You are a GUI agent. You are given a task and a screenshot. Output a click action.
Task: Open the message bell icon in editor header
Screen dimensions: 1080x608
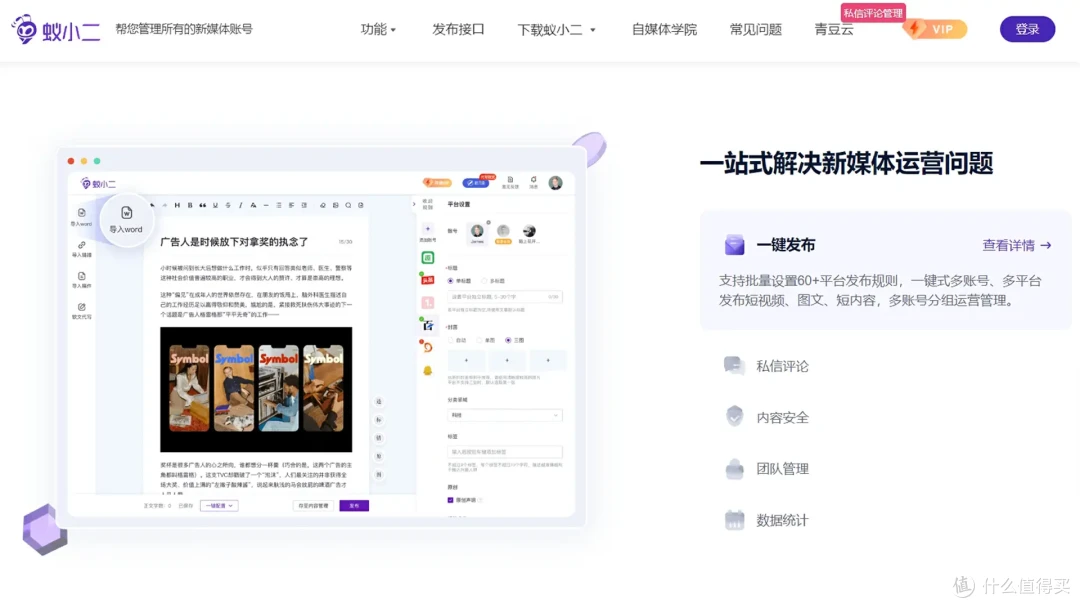(533, 180)
